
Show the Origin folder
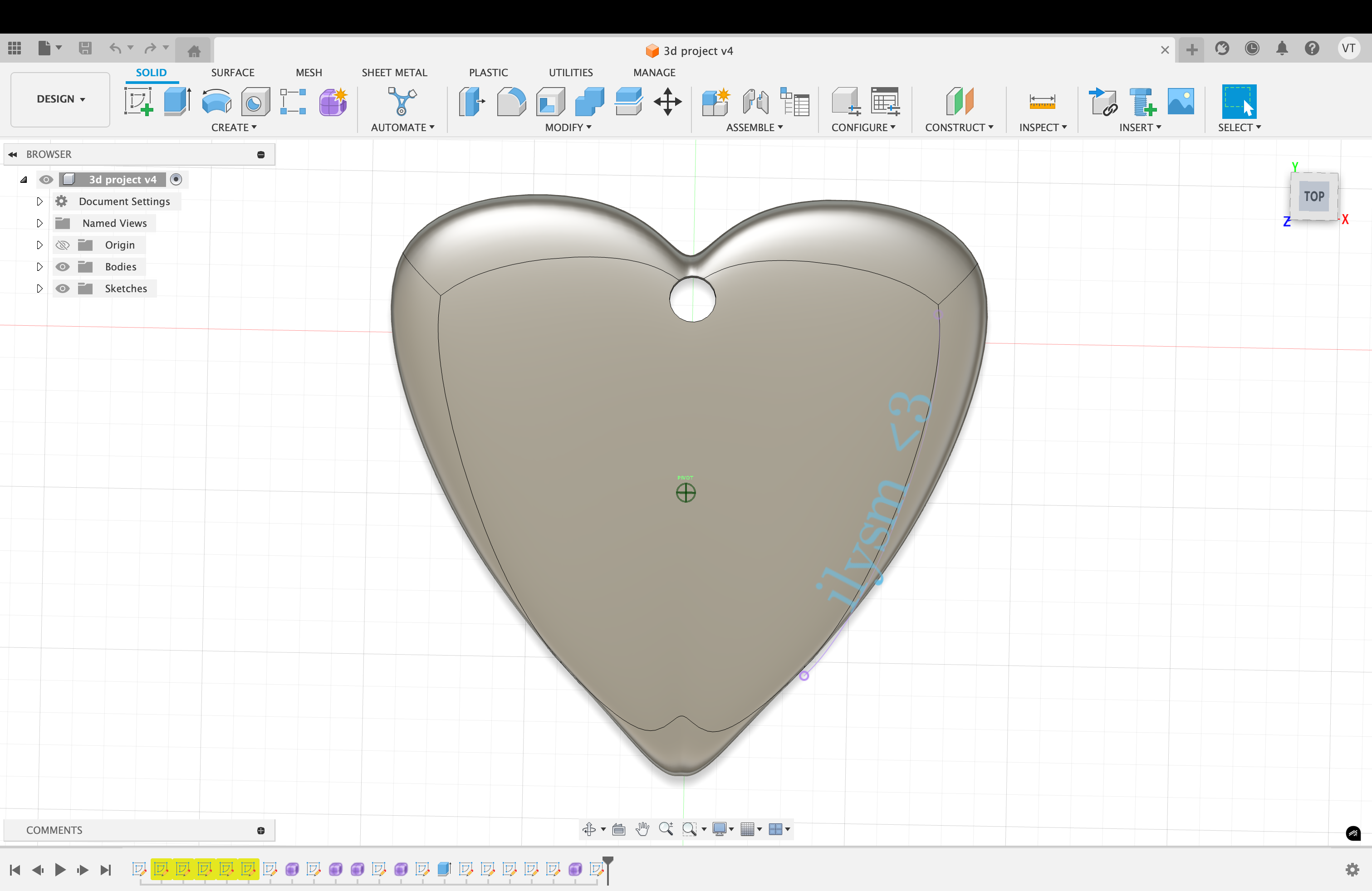pos(62,245)
